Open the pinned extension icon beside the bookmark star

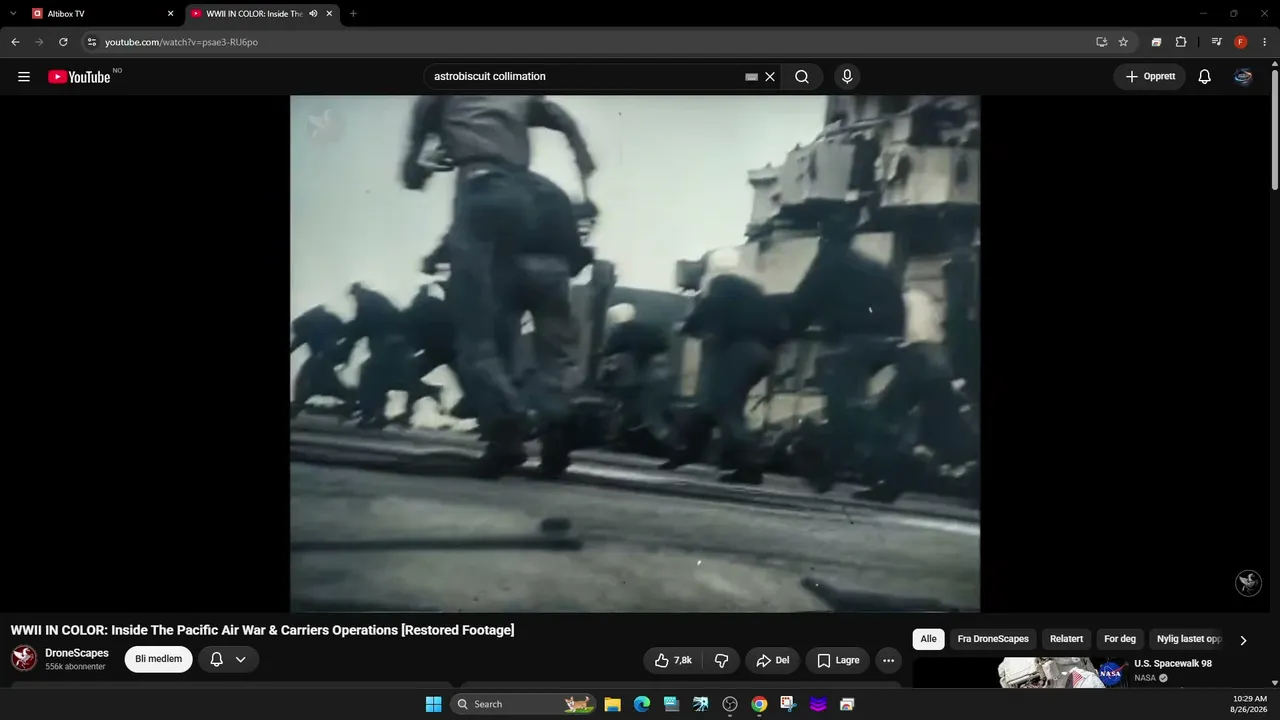pos(1156,42)
